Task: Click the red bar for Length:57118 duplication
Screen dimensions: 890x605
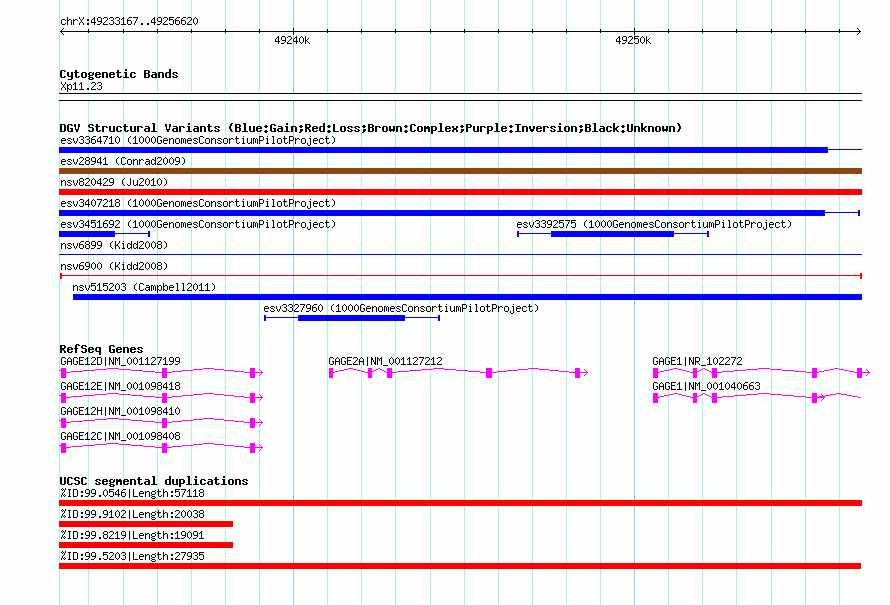Action: coord(460,503)
